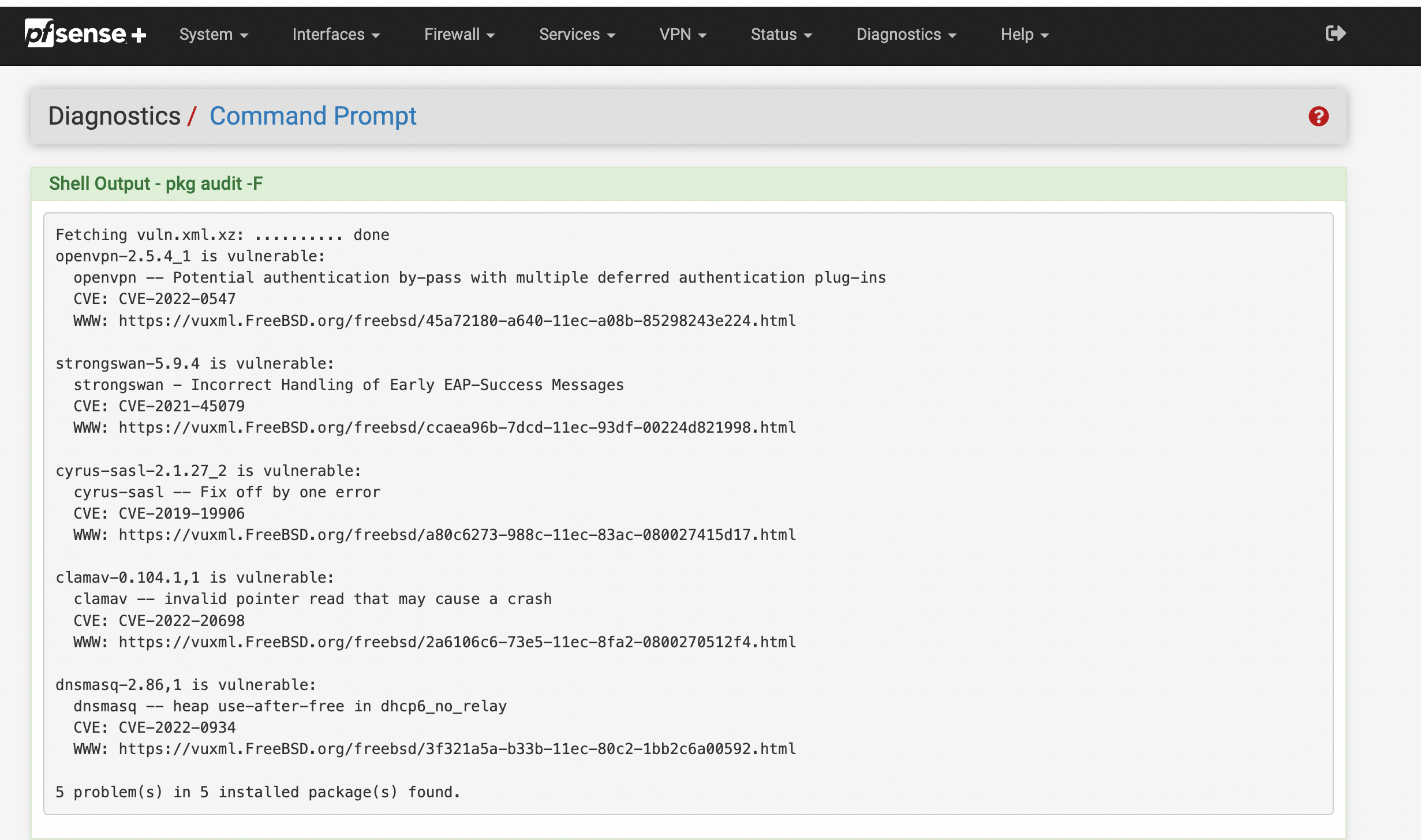The image size is (1421, 840).
Task: Click the openvpn vuxml URL line
Action: [457, 321]
